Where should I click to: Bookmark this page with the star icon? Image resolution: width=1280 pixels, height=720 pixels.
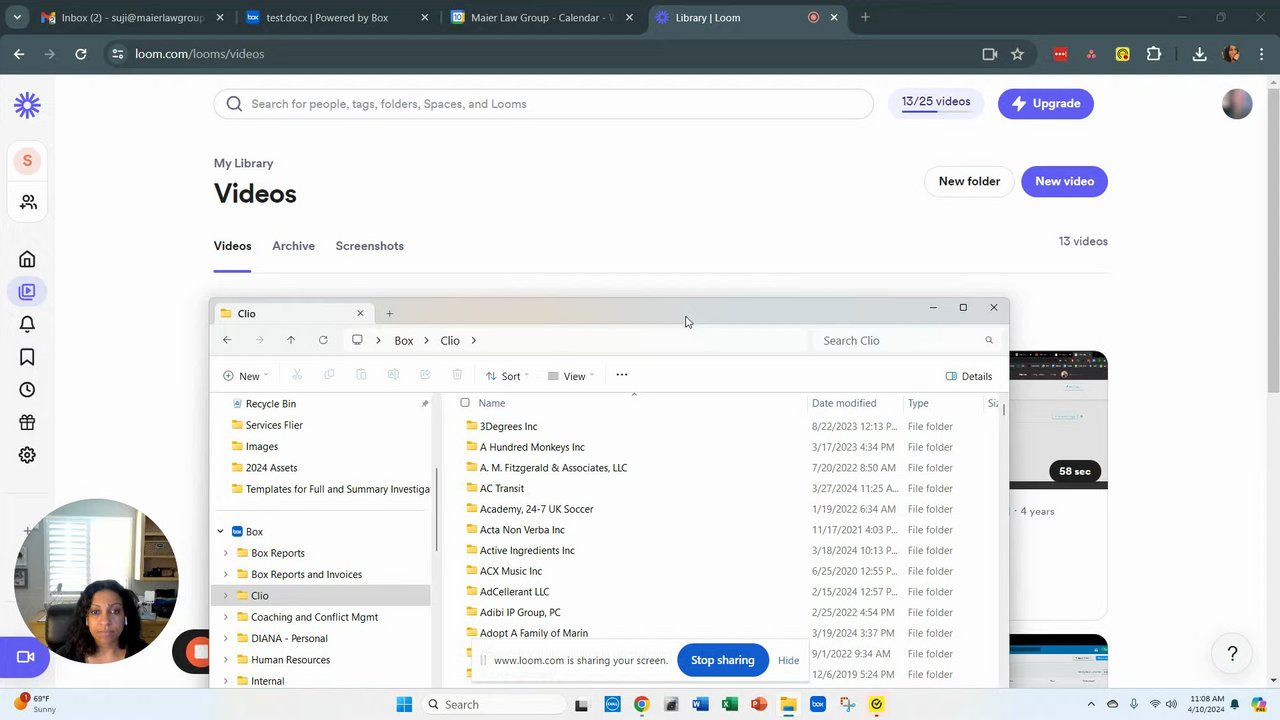pos(1017,54)
